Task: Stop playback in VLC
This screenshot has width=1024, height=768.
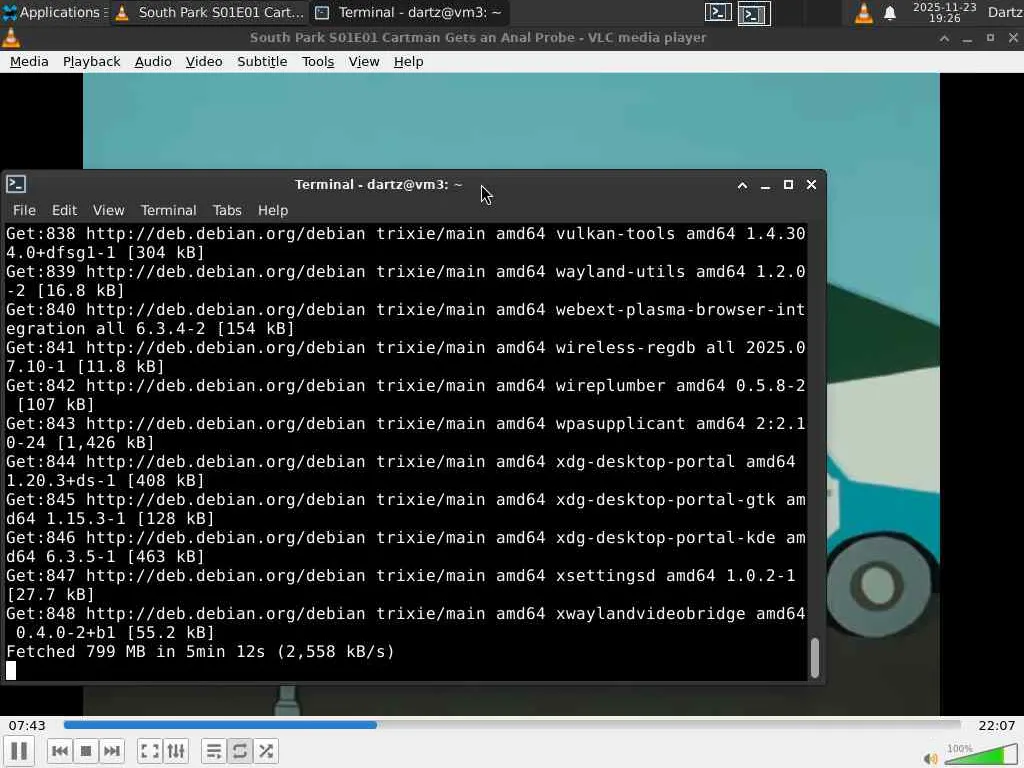Action: tap(86, 751)
